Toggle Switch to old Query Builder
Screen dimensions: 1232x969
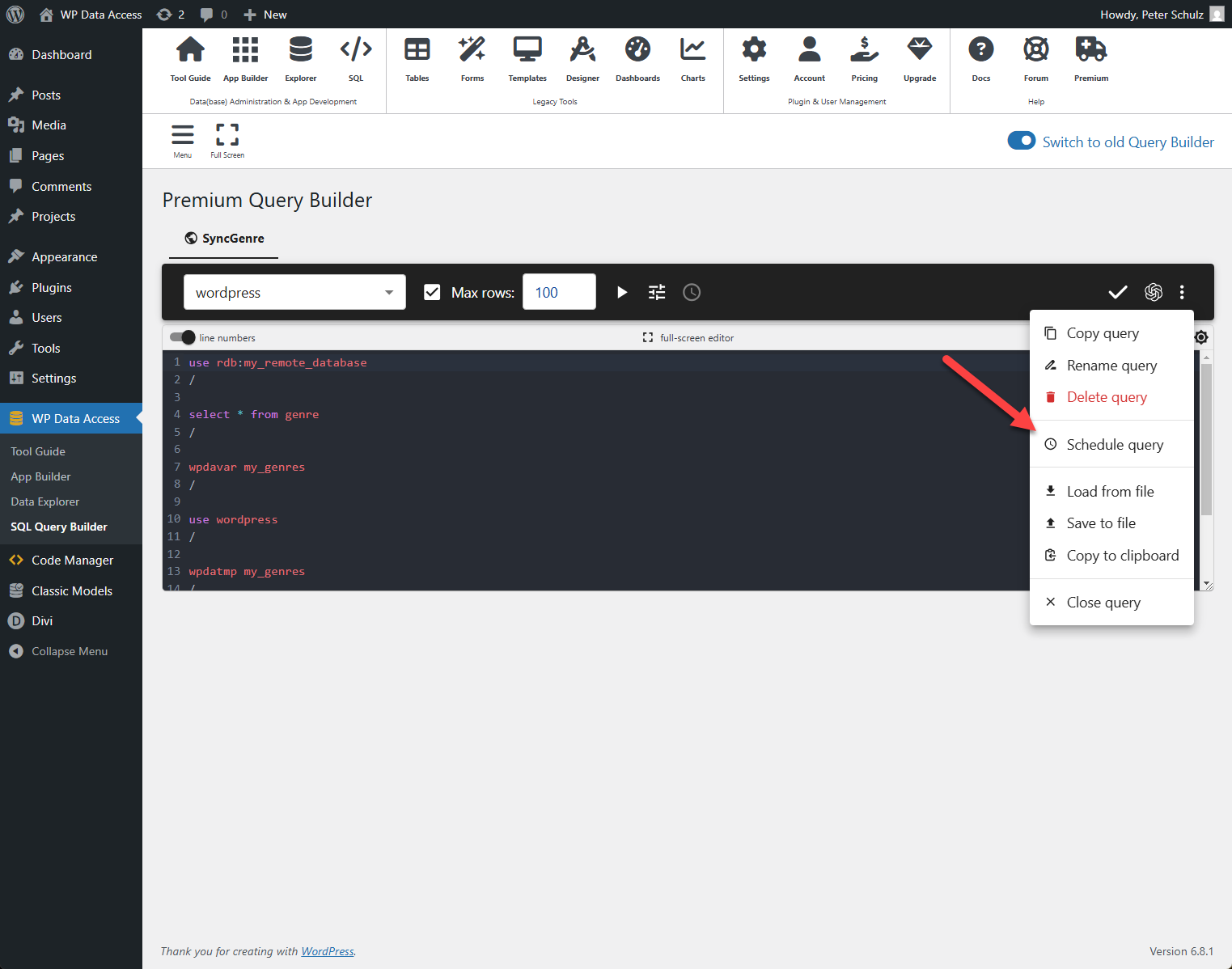pyautogui.click(x=1022, y=141)
